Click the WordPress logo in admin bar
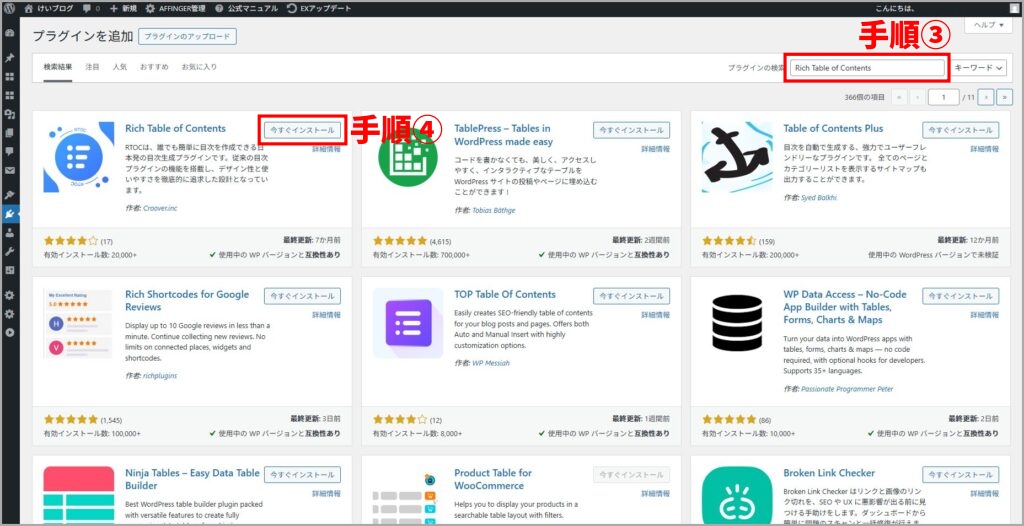The width and height of the screenshot is (1024, 526). (10, 7)
